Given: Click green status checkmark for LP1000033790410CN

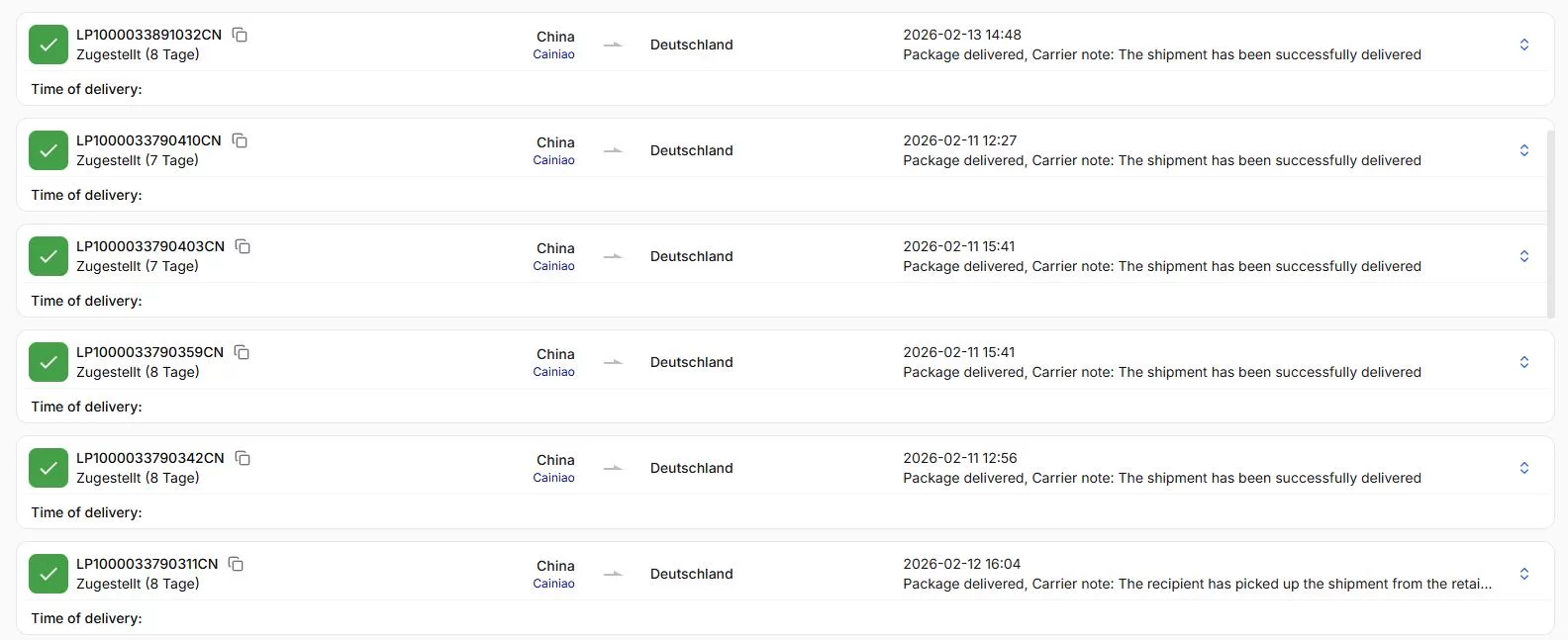Looking at the screenshot, I should 49,150.
